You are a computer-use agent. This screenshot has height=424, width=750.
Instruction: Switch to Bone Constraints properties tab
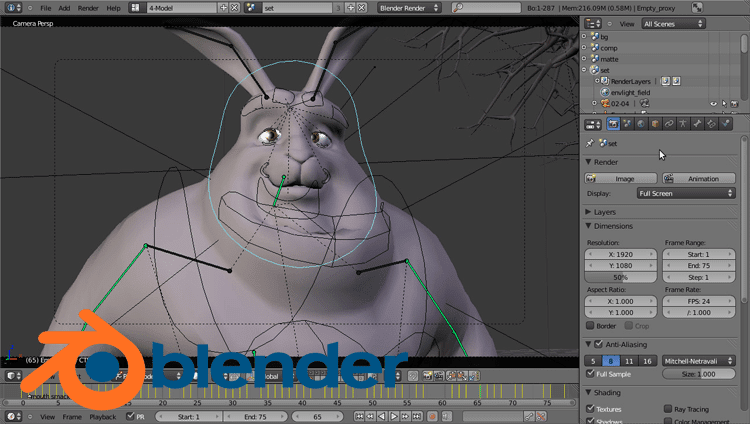coord(711,124)
